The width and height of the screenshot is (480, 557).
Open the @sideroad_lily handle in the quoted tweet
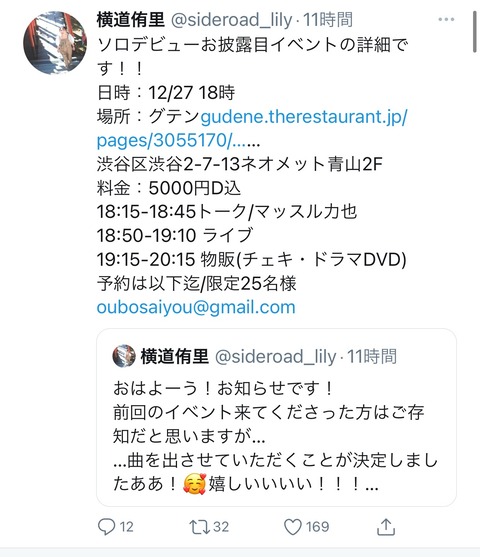click(x=276, y=356)
